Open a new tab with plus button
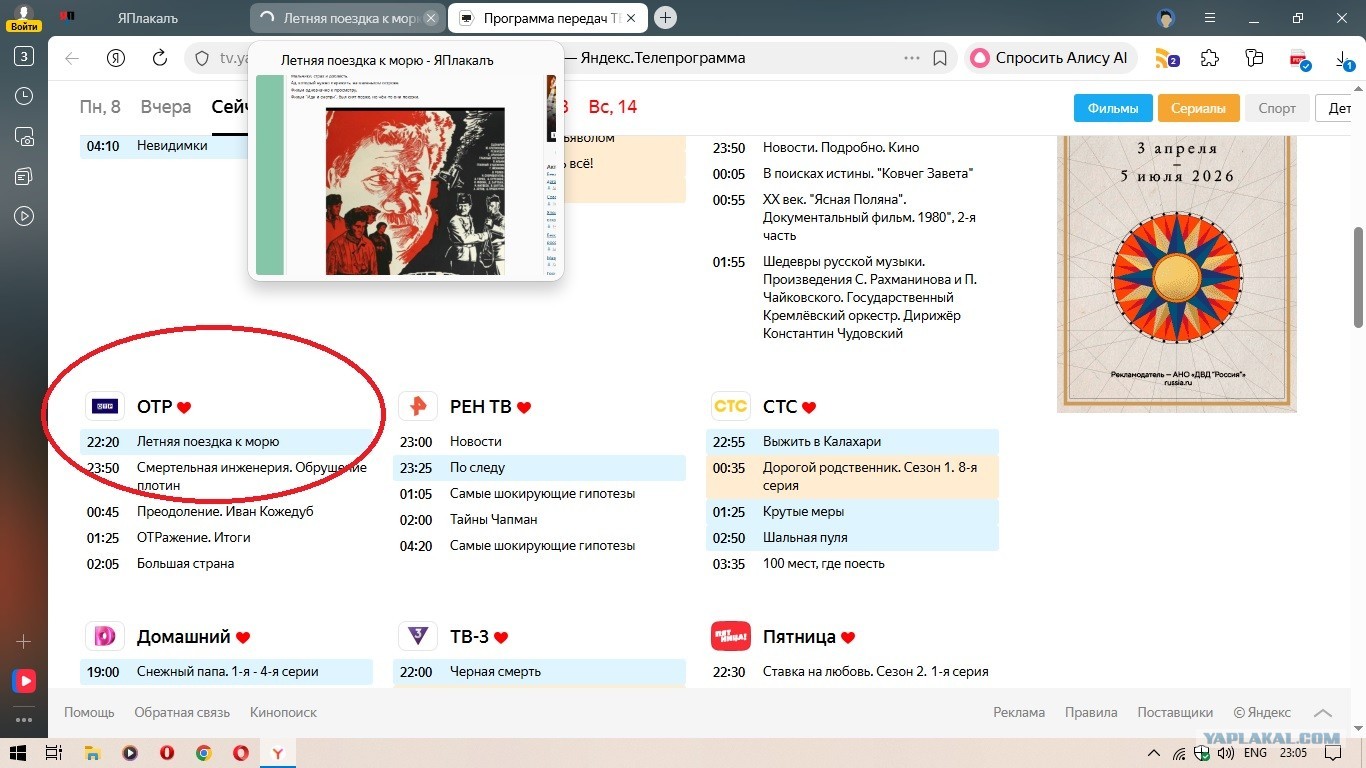 point(666,18)
